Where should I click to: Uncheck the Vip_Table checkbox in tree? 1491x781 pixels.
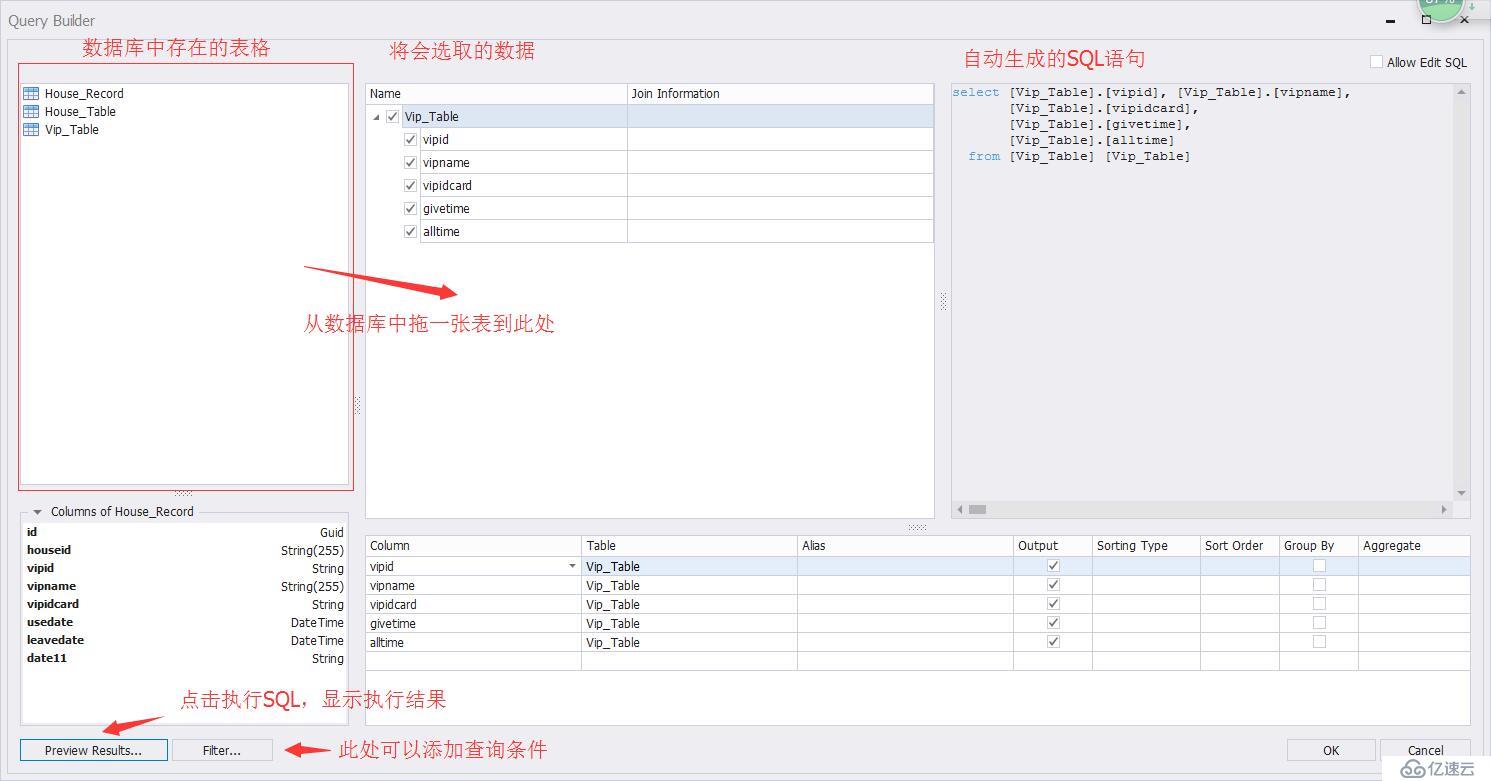pos(392,116)
